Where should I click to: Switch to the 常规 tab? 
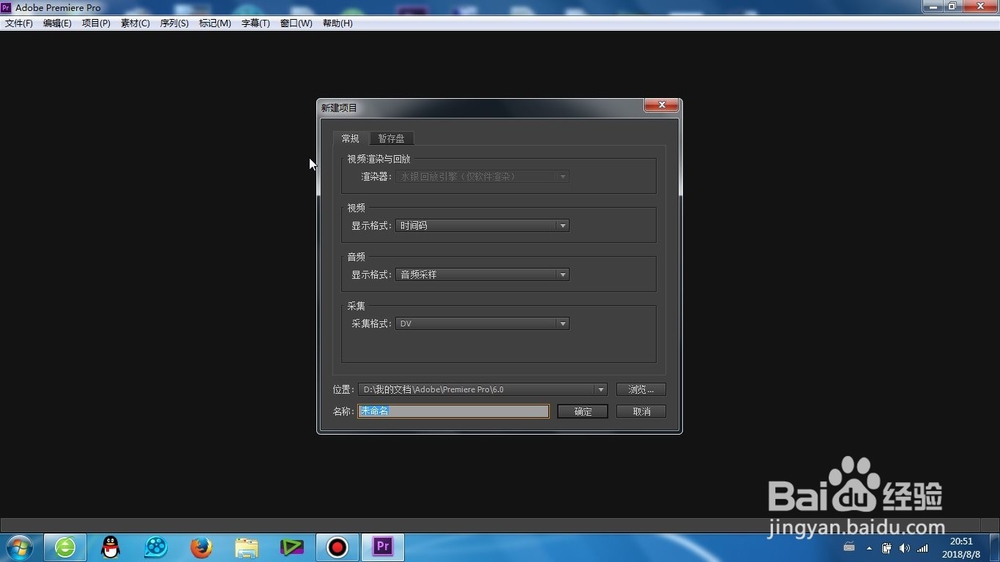tap(350, 138)
